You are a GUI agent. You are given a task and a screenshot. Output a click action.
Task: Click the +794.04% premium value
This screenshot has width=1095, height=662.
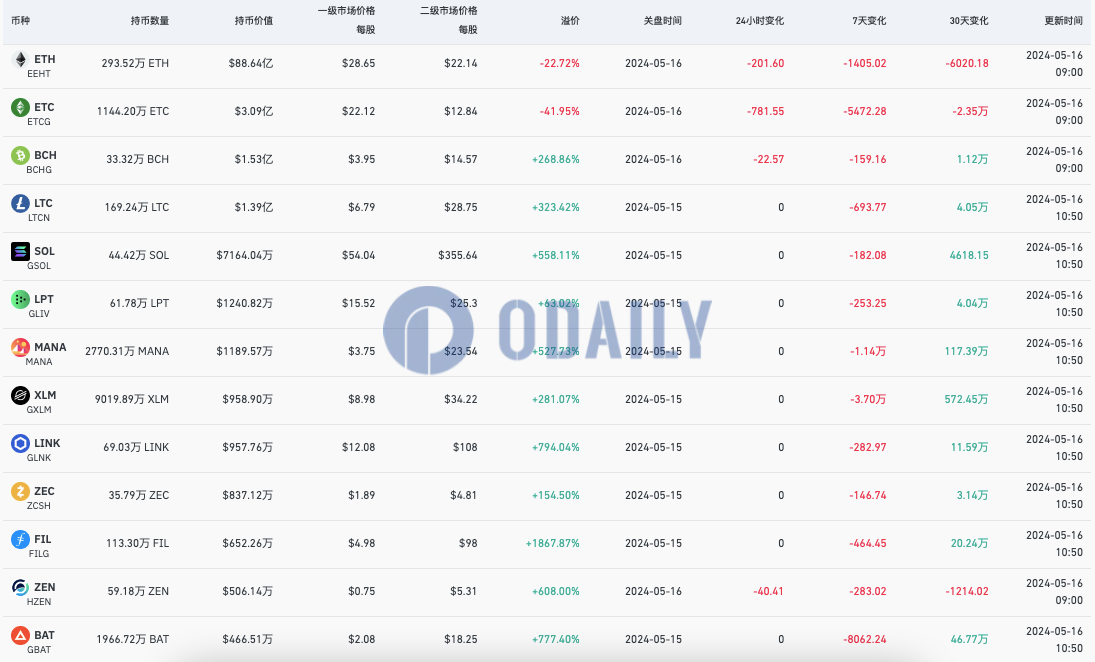pyautogui.click(x=556, y=447)
